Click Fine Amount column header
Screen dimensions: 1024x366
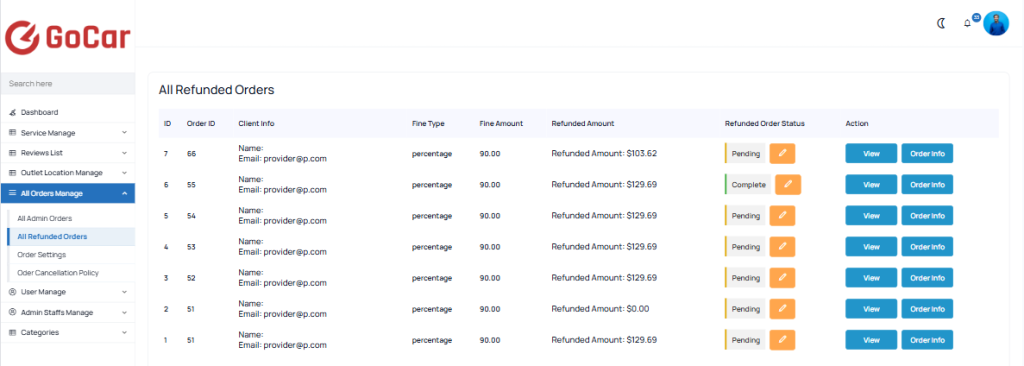(501, 124)
